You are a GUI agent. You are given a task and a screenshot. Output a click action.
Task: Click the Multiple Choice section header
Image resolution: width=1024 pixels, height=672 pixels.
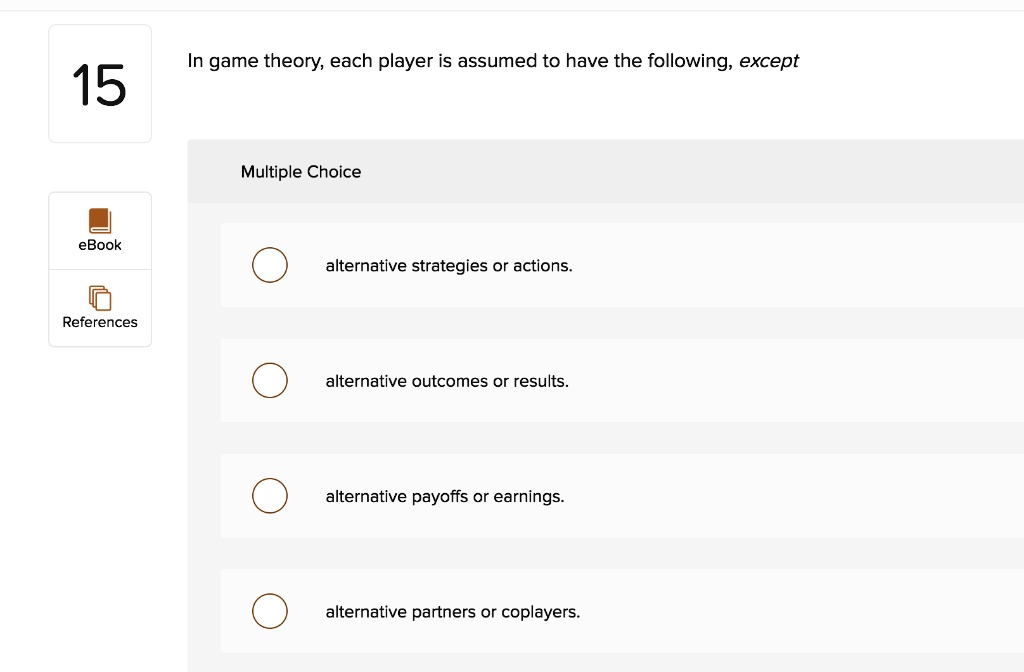[x=301, y=171]
